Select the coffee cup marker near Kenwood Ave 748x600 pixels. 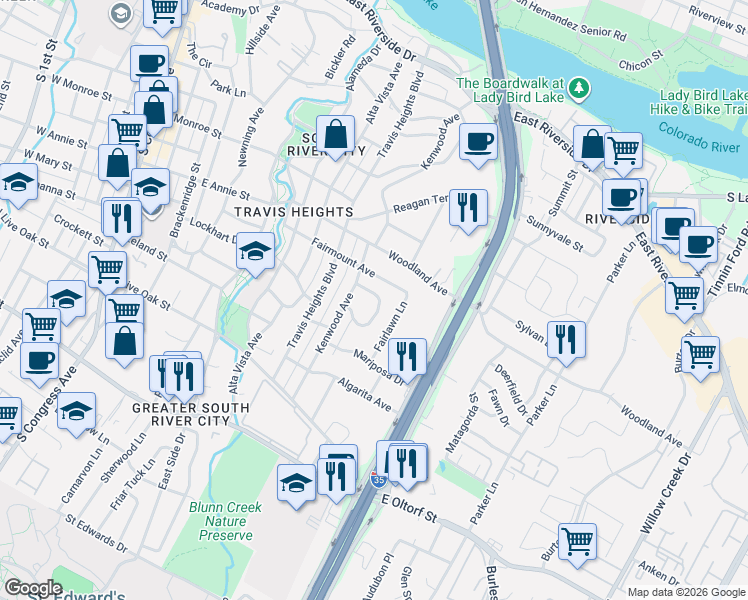click(478, 143)
